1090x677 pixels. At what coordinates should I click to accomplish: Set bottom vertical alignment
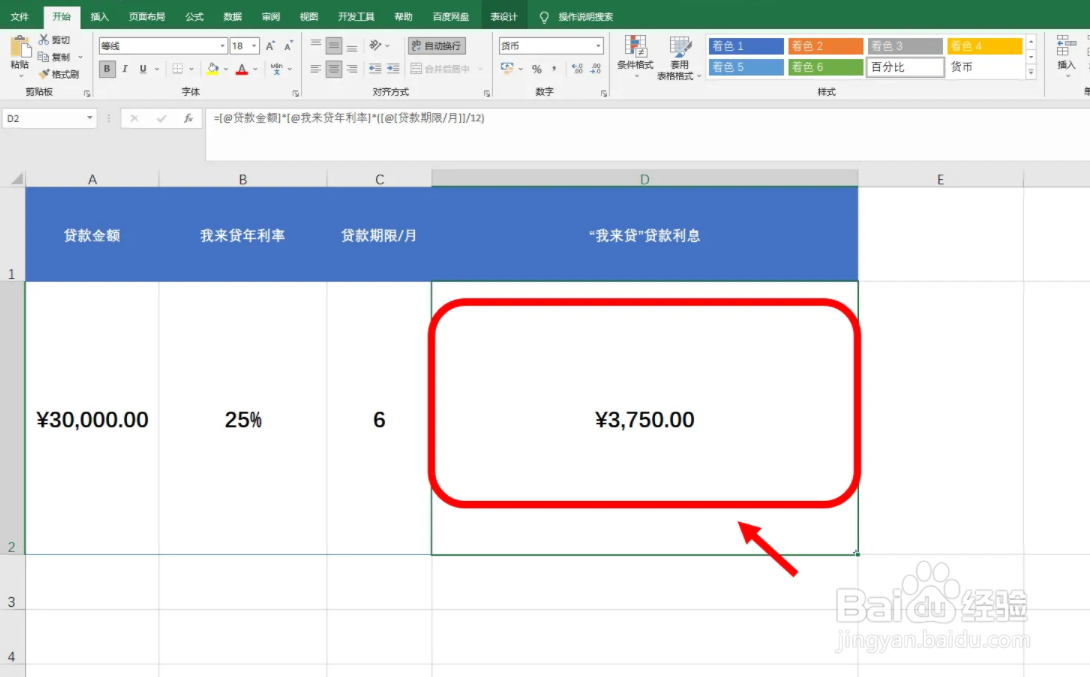(x=352, y=46)
